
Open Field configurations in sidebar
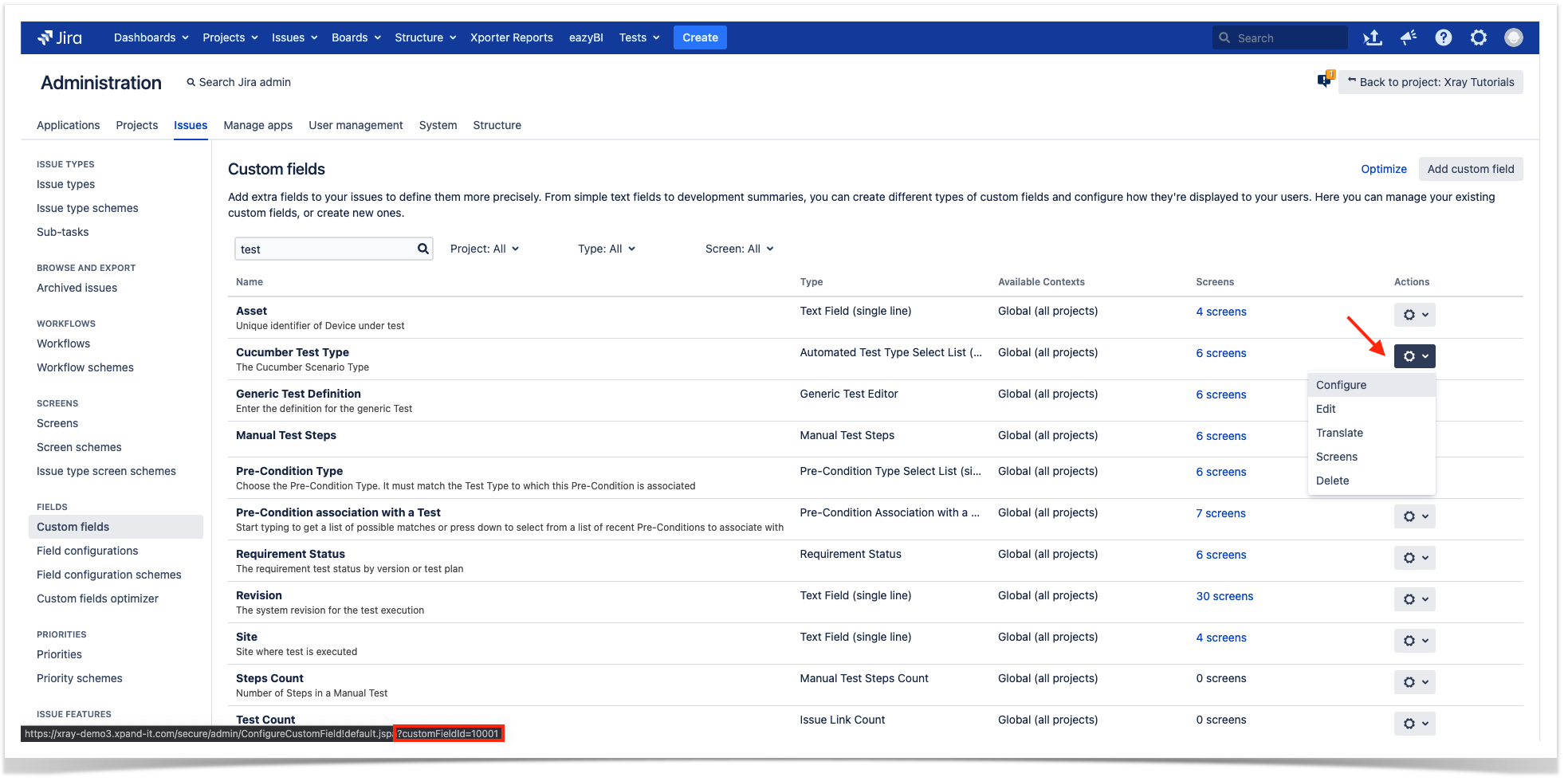(x=87, y=551)
